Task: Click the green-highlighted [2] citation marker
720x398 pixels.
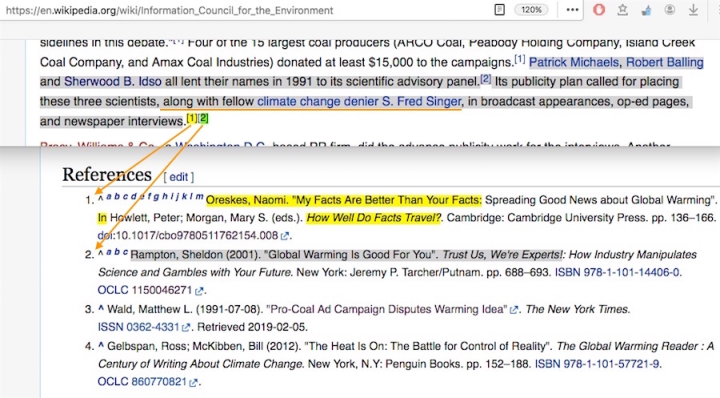Action: coord(203,118)
